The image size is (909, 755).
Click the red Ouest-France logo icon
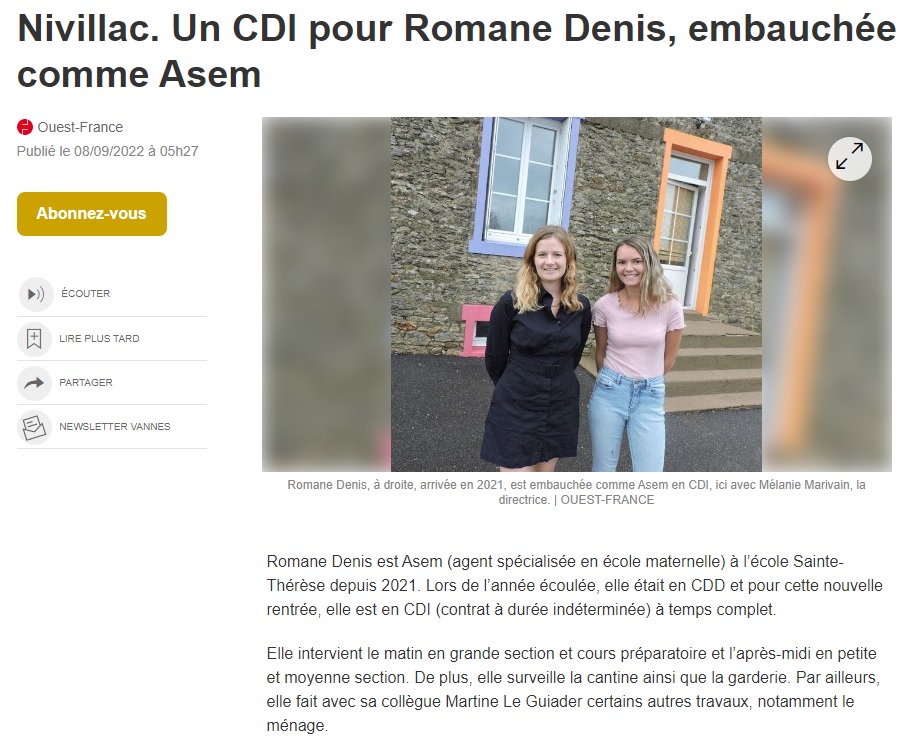tap(25, 126)
